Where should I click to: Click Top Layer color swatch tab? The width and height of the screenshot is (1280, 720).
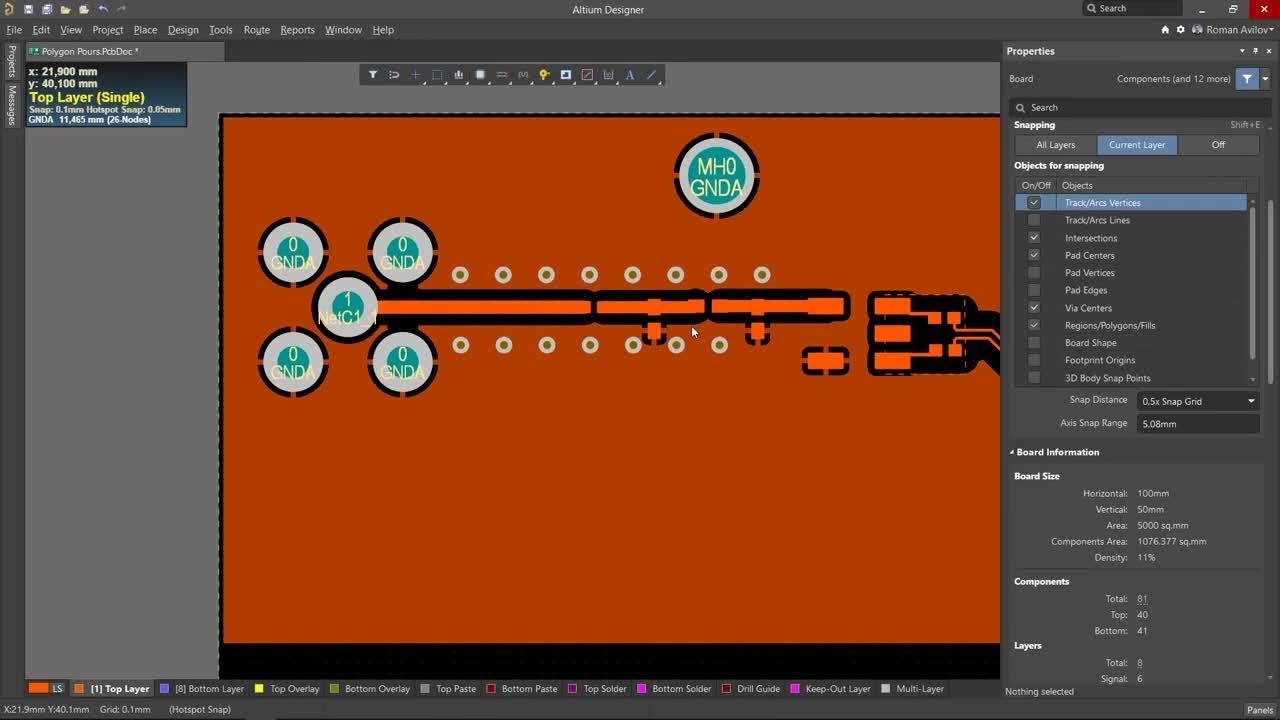click(x=79, y=689)
